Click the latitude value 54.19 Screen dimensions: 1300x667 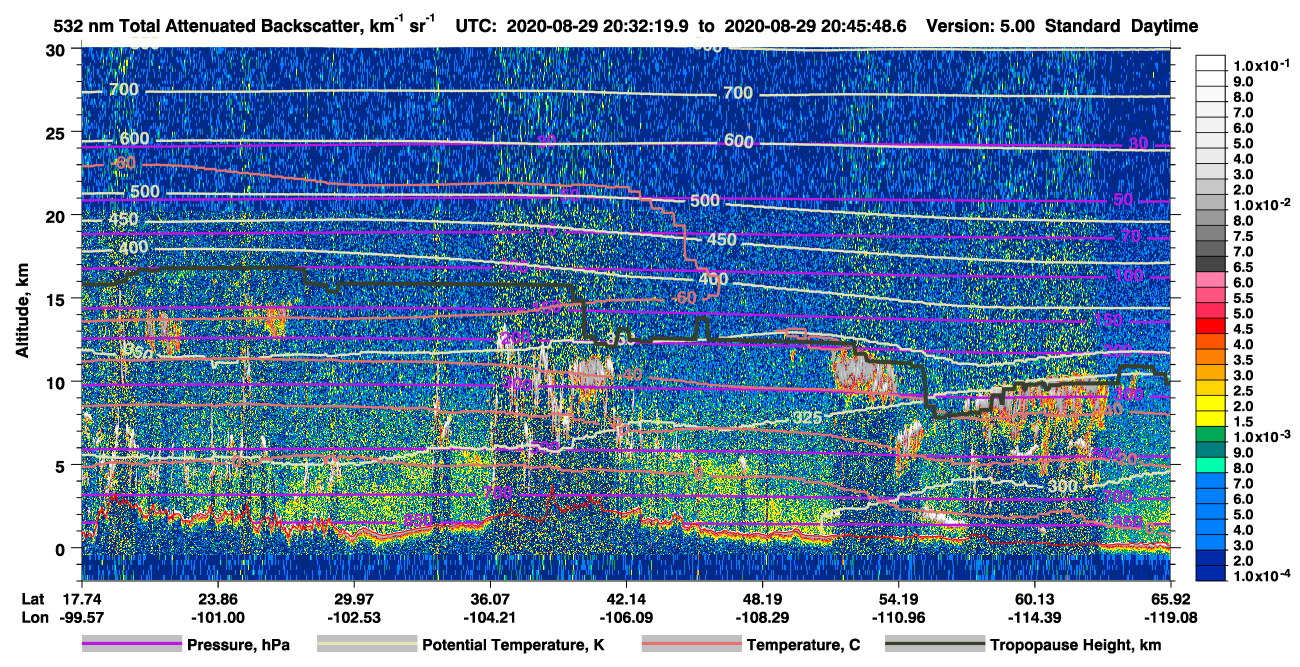tap(898, 599)
